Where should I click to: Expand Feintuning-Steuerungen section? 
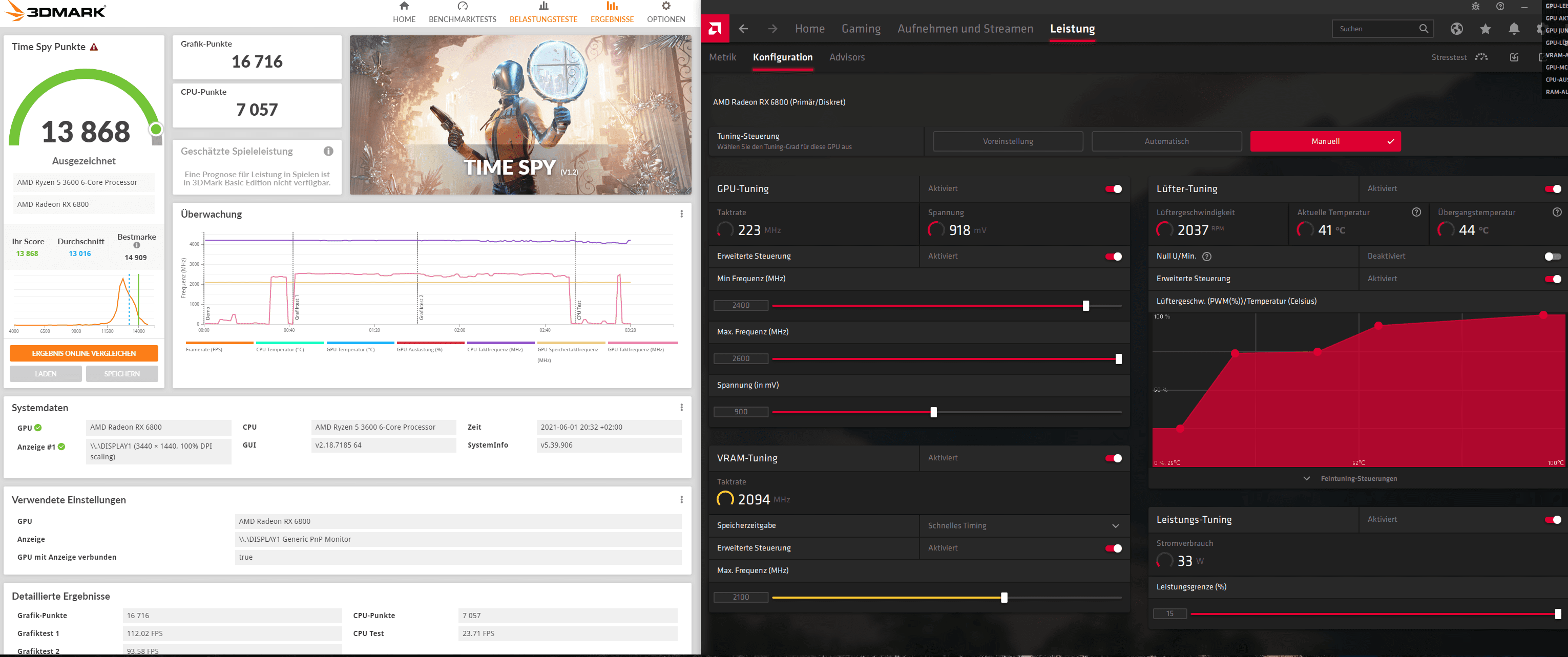point(1351,478)
